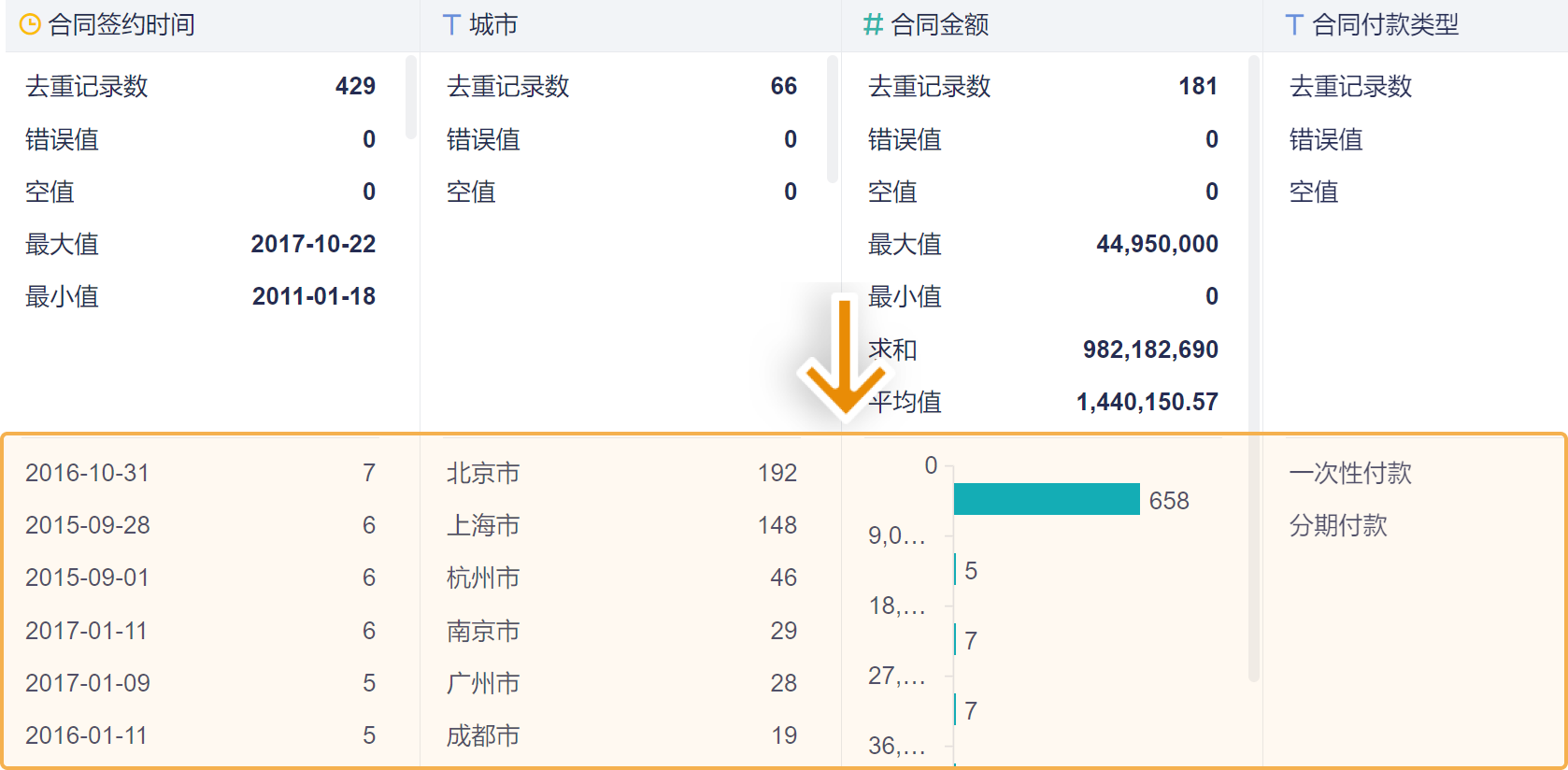
Task: Select the 合同付款类型 column header
Action: coord(1385,25)
